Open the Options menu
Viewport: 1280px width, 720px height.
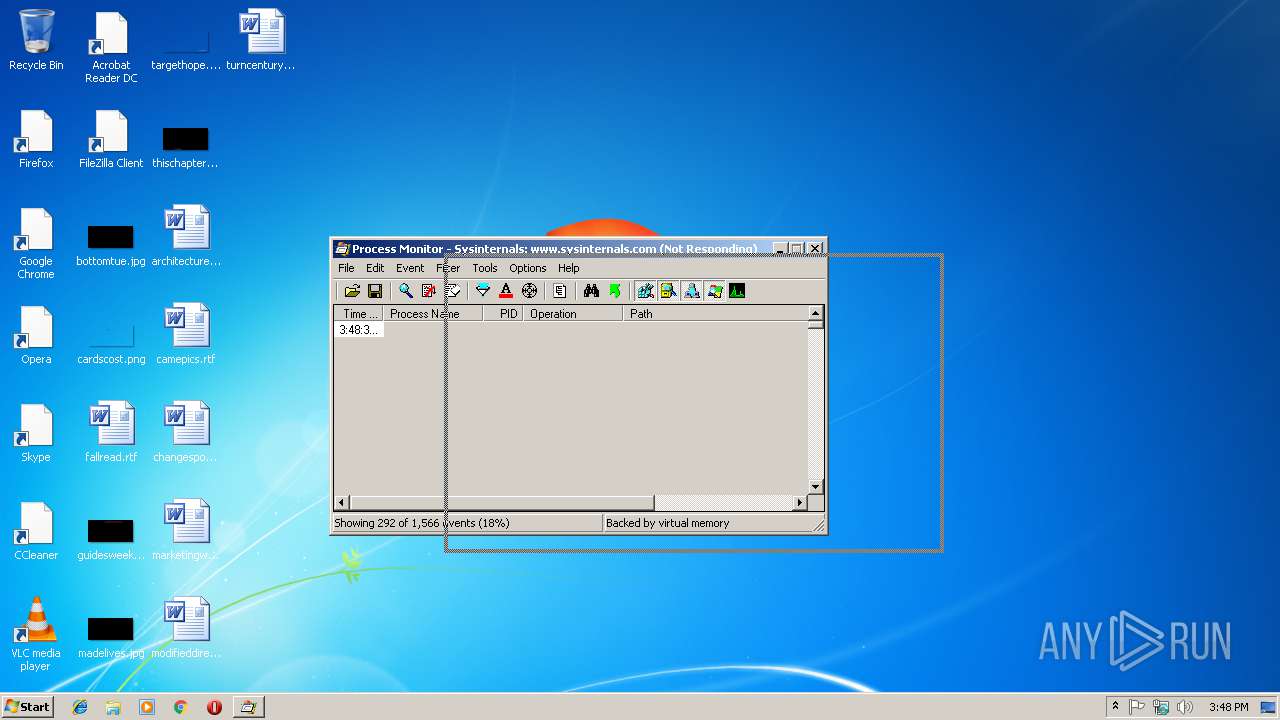coord(528,268)
